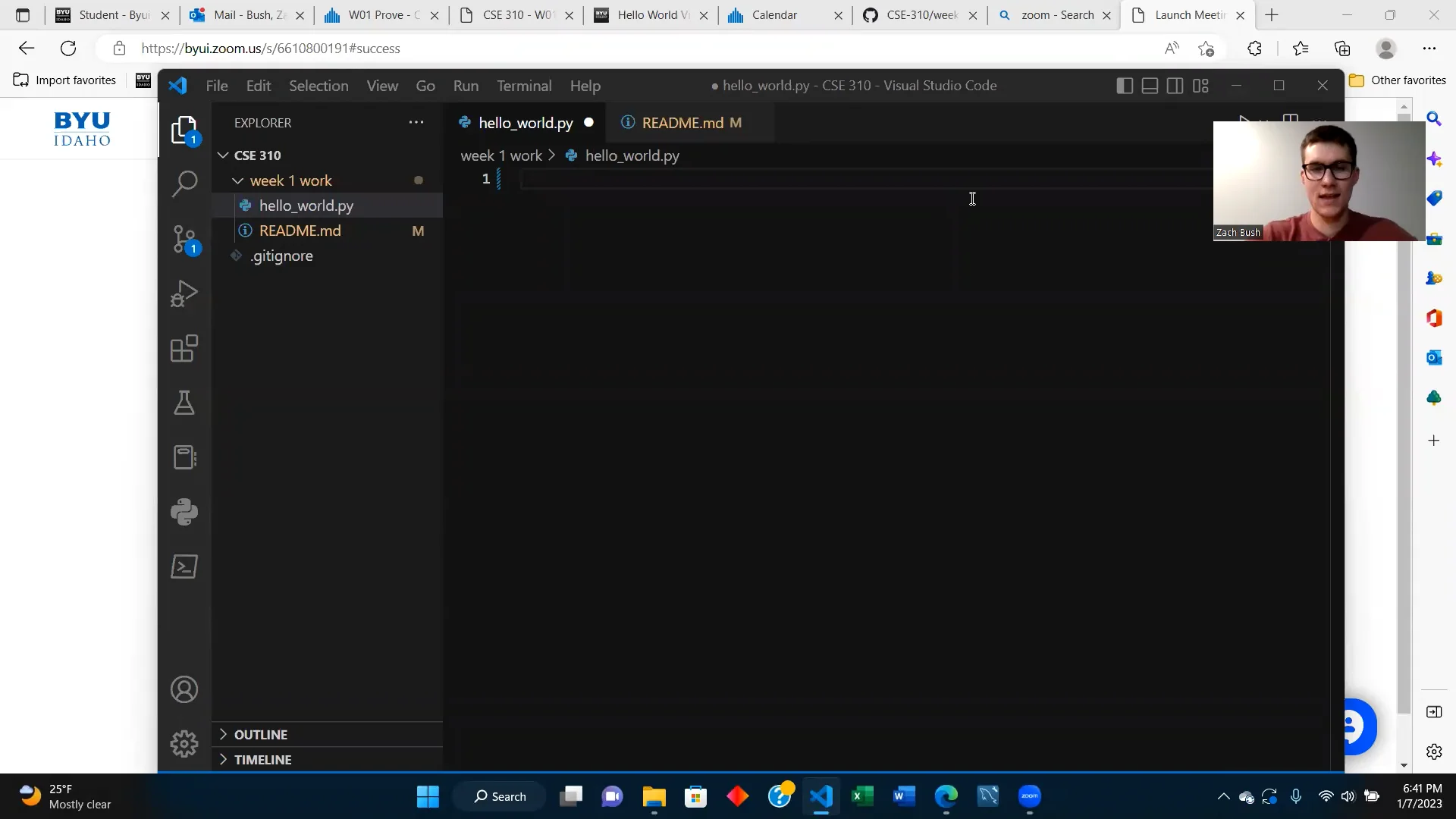
Task: Select the Run and Debug icon
Action: [x=184, y=294]
